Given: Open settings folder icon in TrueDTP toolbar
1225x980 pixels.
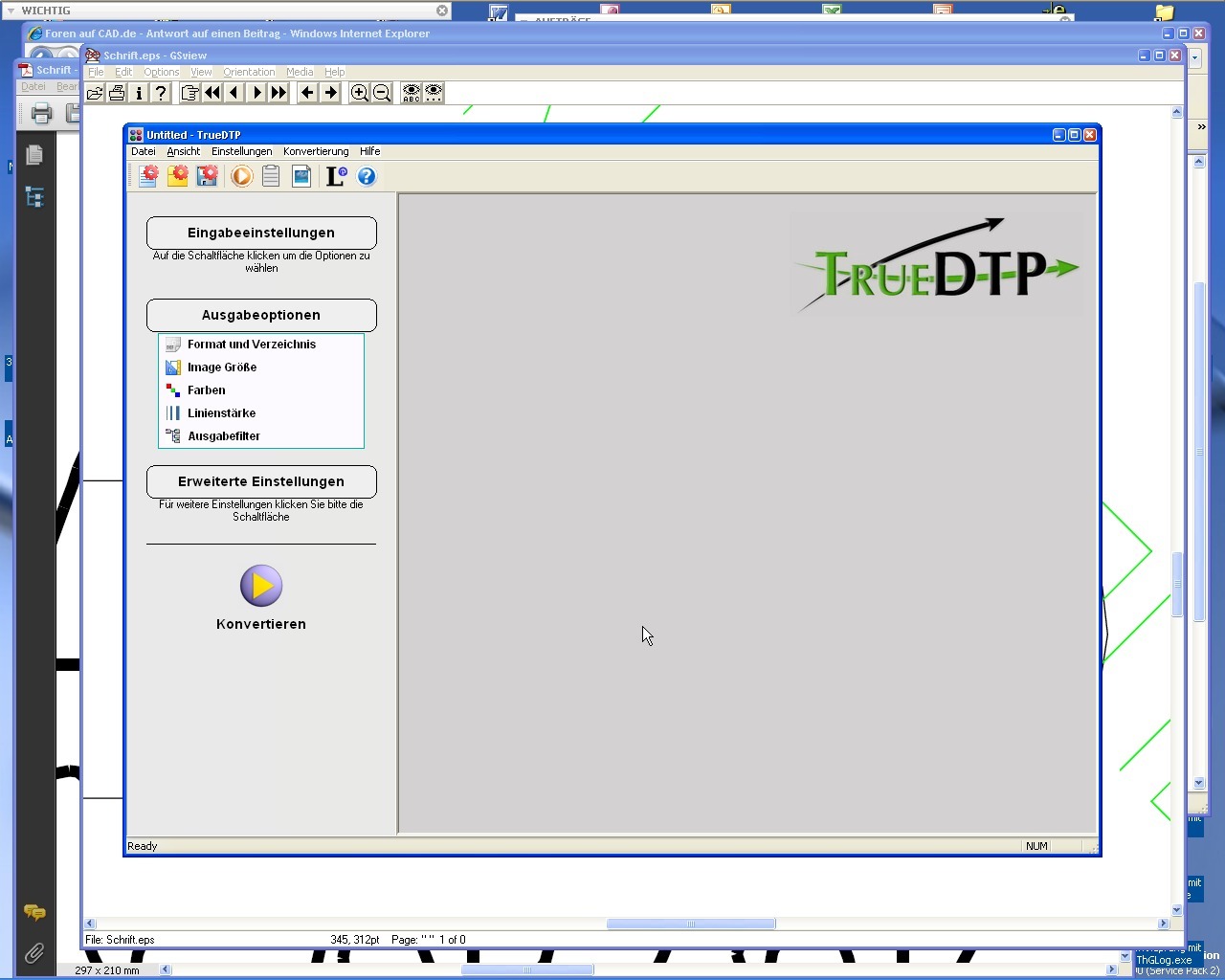Looking at the screenshot, I should [178, 176].
